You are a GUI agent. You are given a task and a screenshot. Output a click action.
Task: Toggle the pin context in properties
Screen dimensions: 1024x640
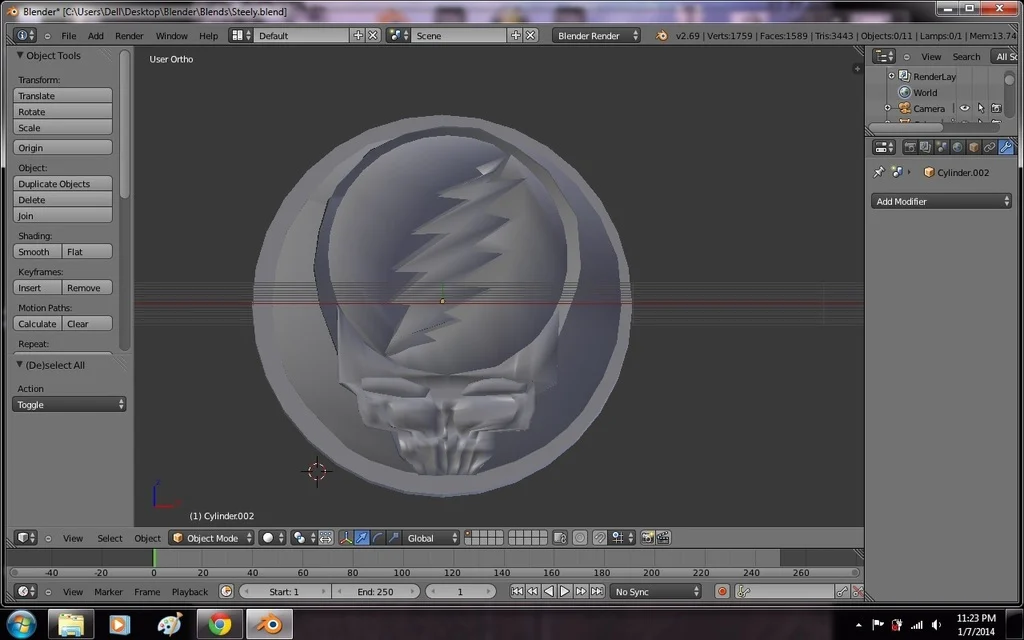click(x=879, y=172)
